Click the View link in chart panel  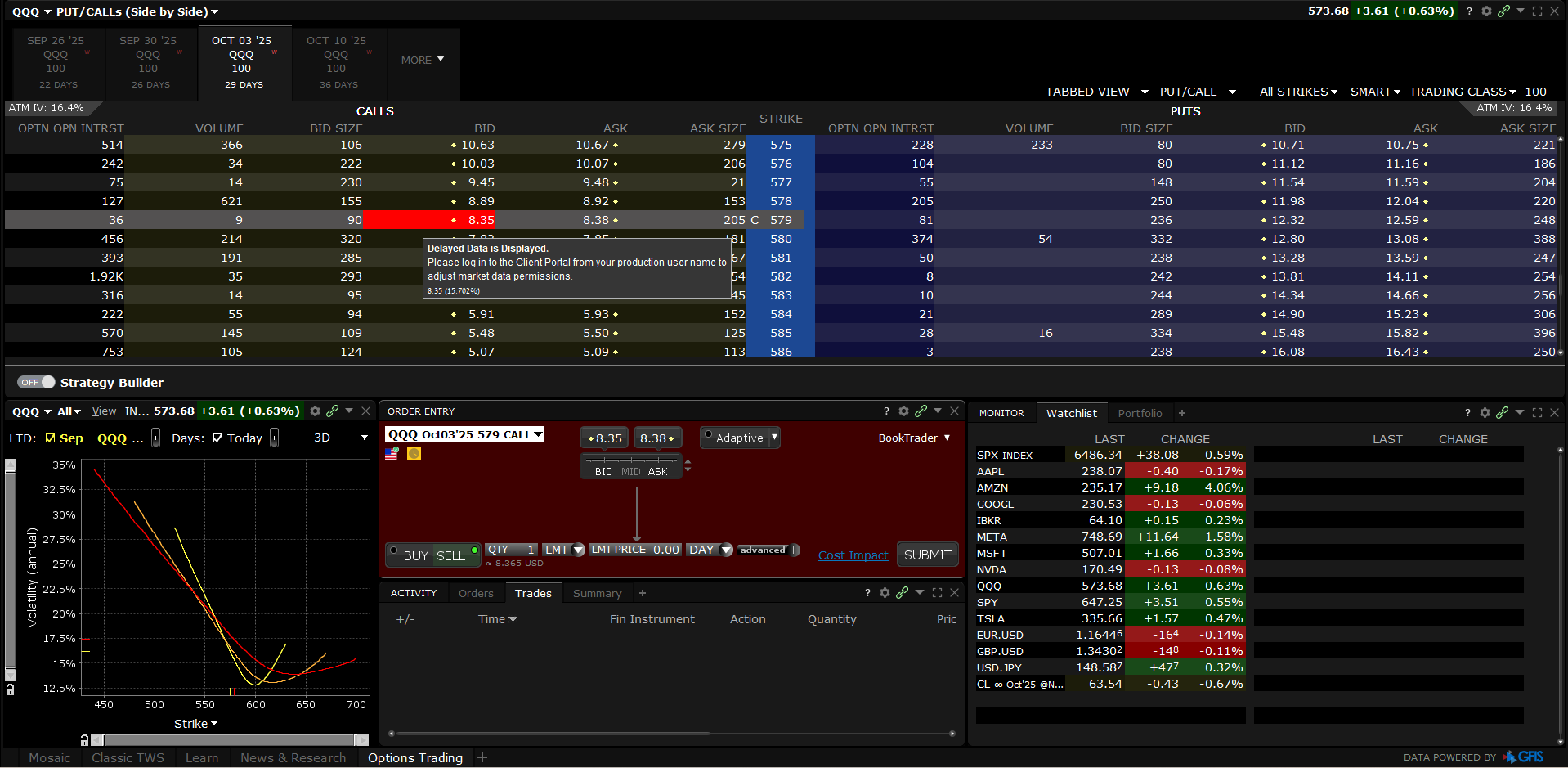(x=104, y=411)
